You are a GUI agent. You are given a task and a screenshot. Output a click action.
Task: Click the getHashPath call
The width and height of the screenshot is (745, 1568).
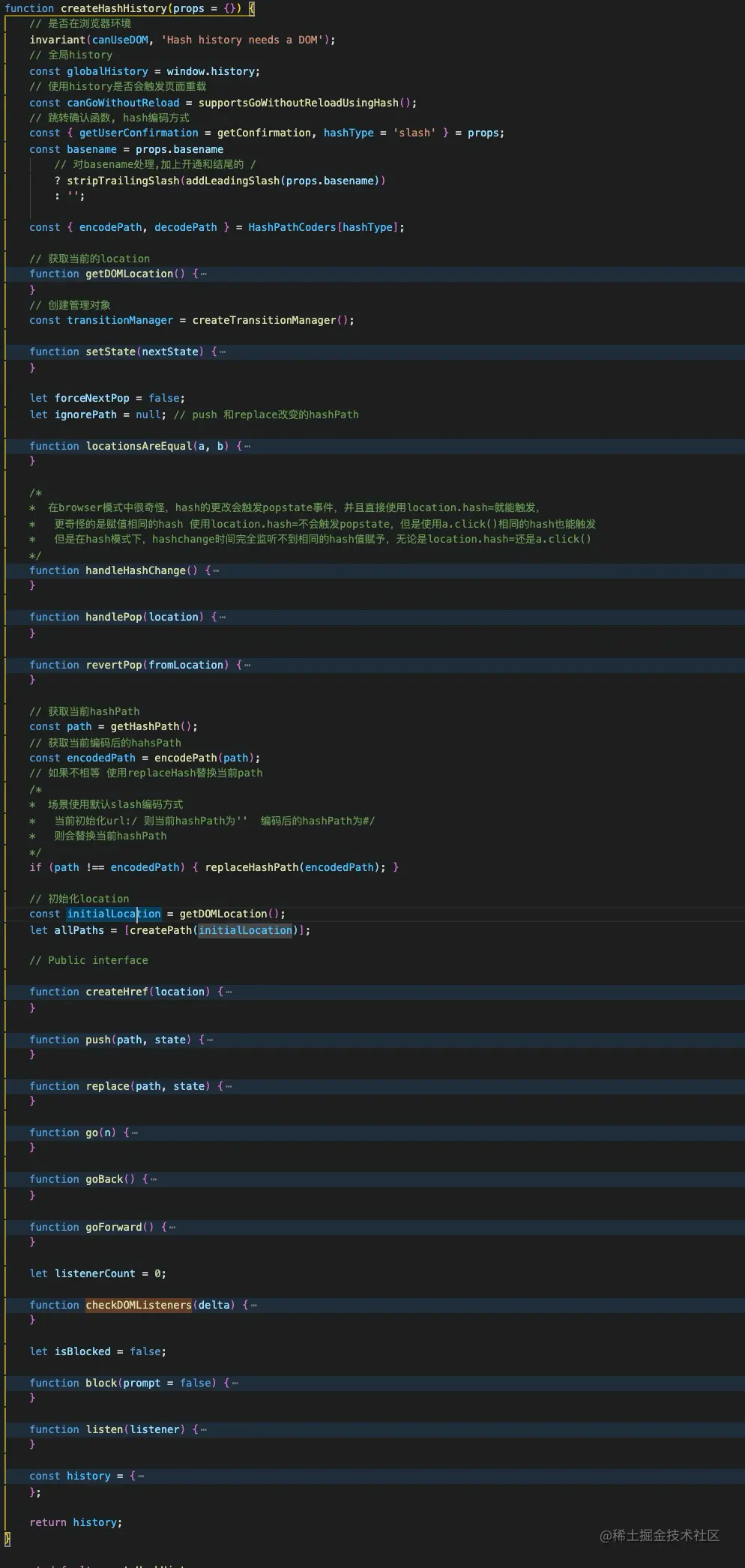[145, 726]
